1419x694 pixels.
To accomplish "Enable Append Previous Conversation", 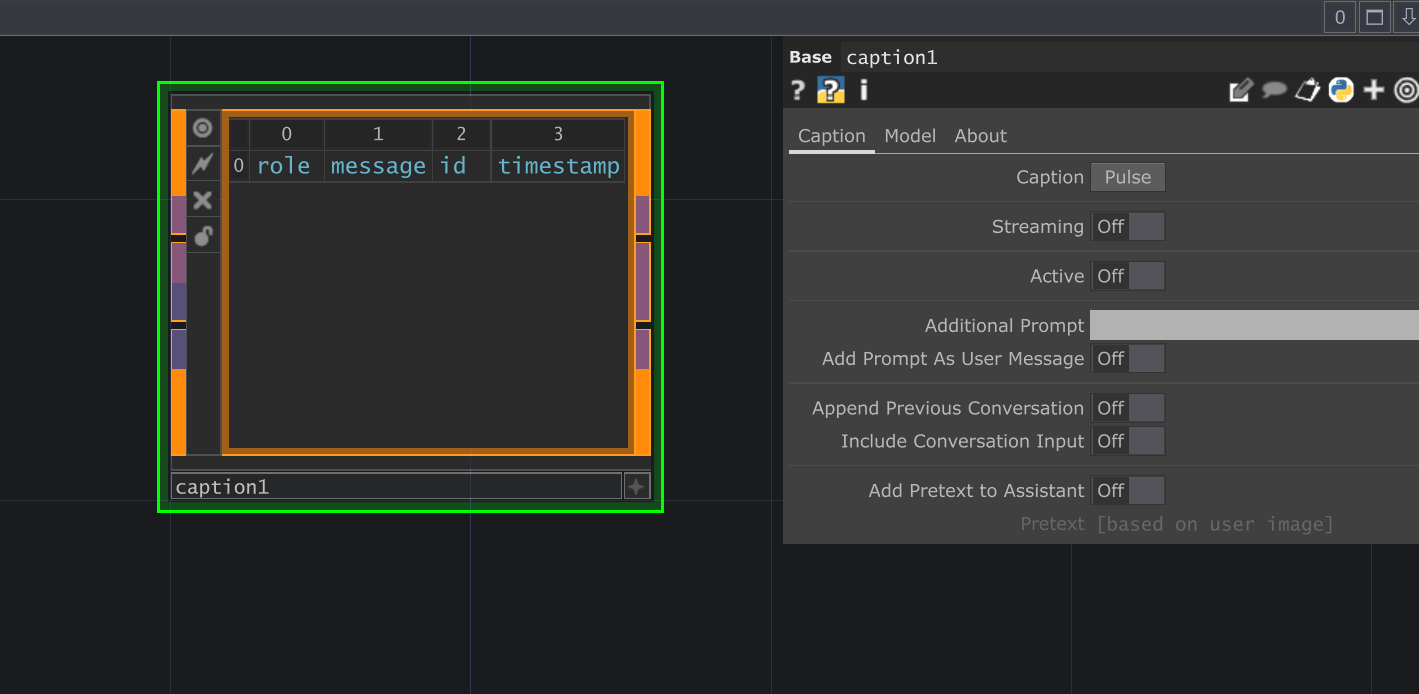I will (1128, 408).
